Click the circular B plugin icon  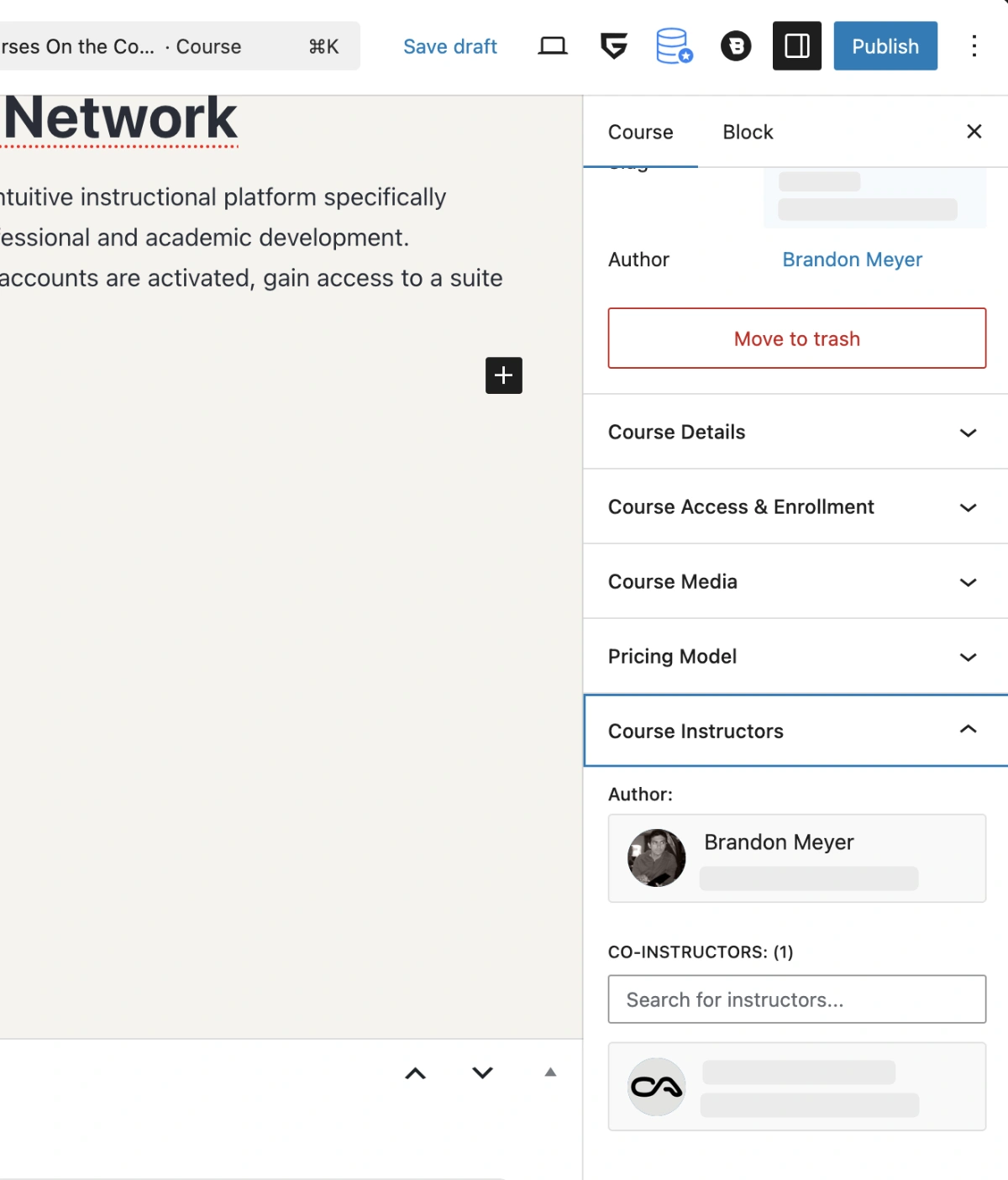pos(735,46)
